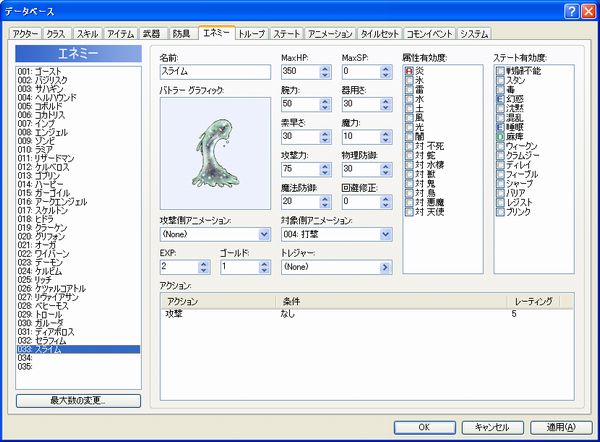Select empty enemy slot 034
The width and height of the screenshot is (600, 442).
pos(78,358)
